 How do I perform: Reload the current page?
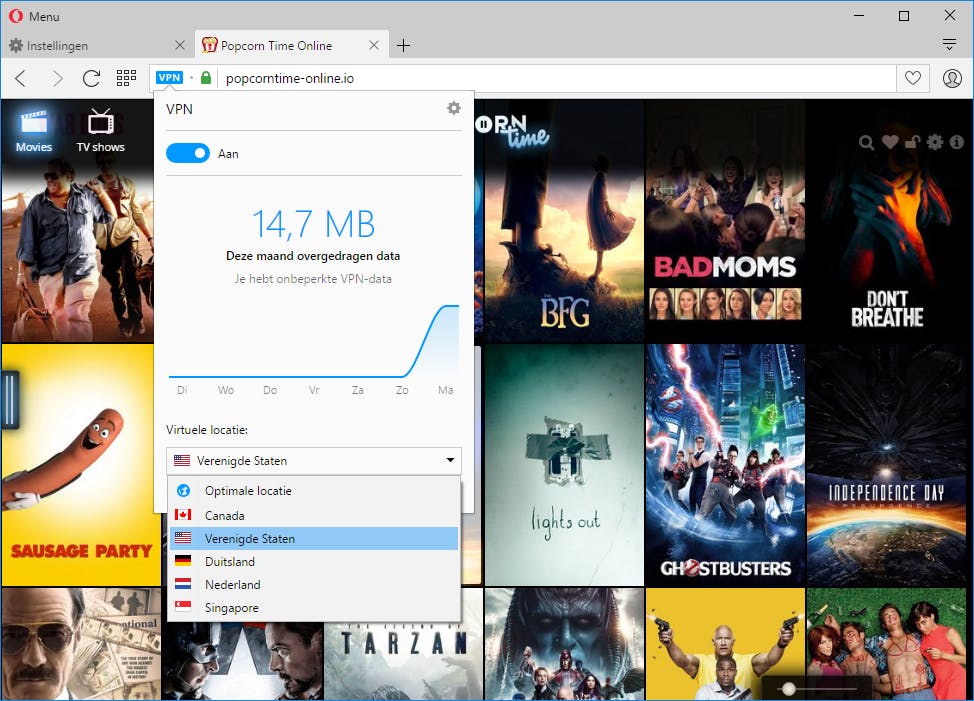coord(91,78)
